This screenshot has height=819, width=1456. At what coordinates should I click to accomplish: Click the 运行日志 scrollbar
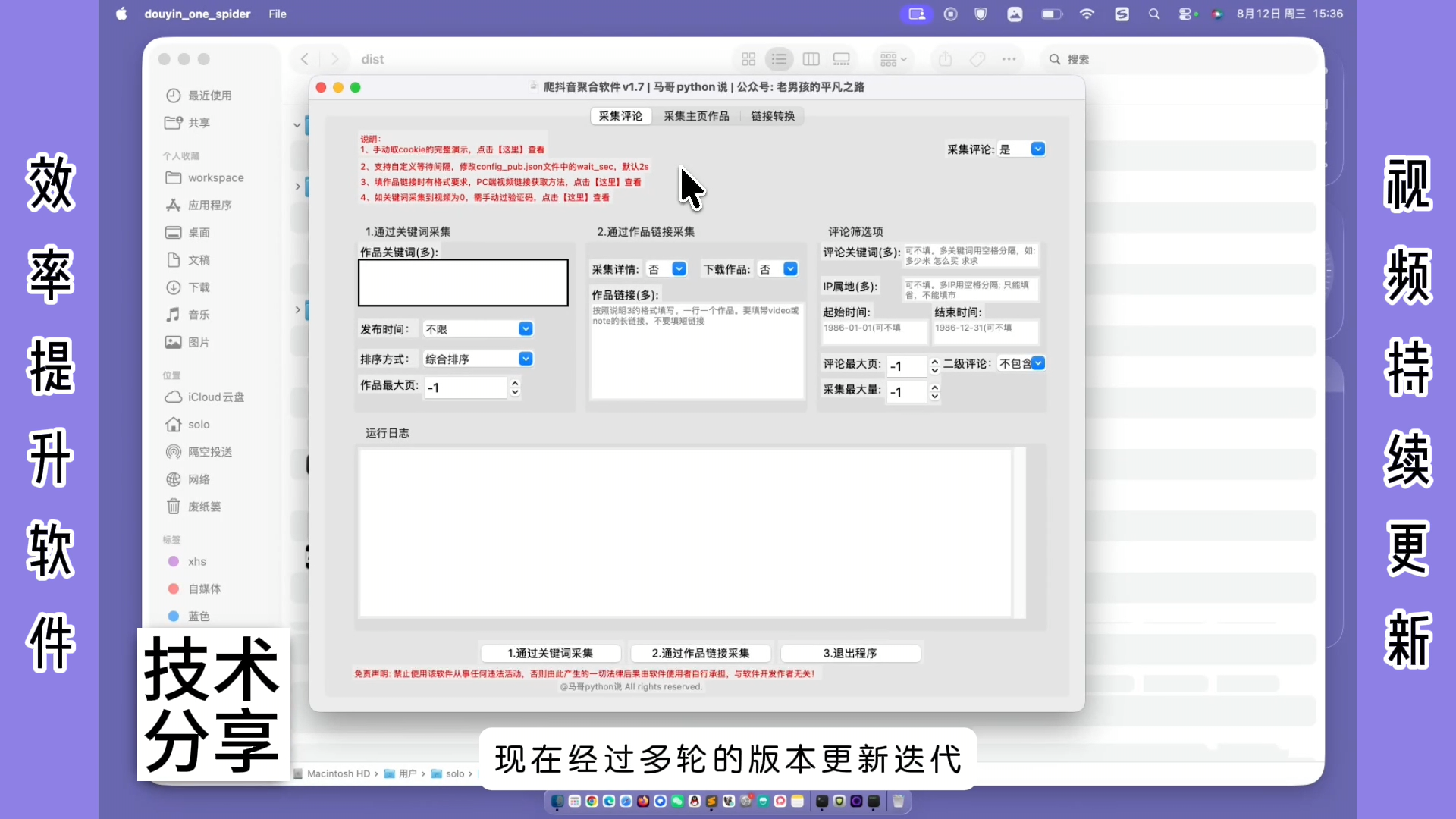coord(1020,532)
